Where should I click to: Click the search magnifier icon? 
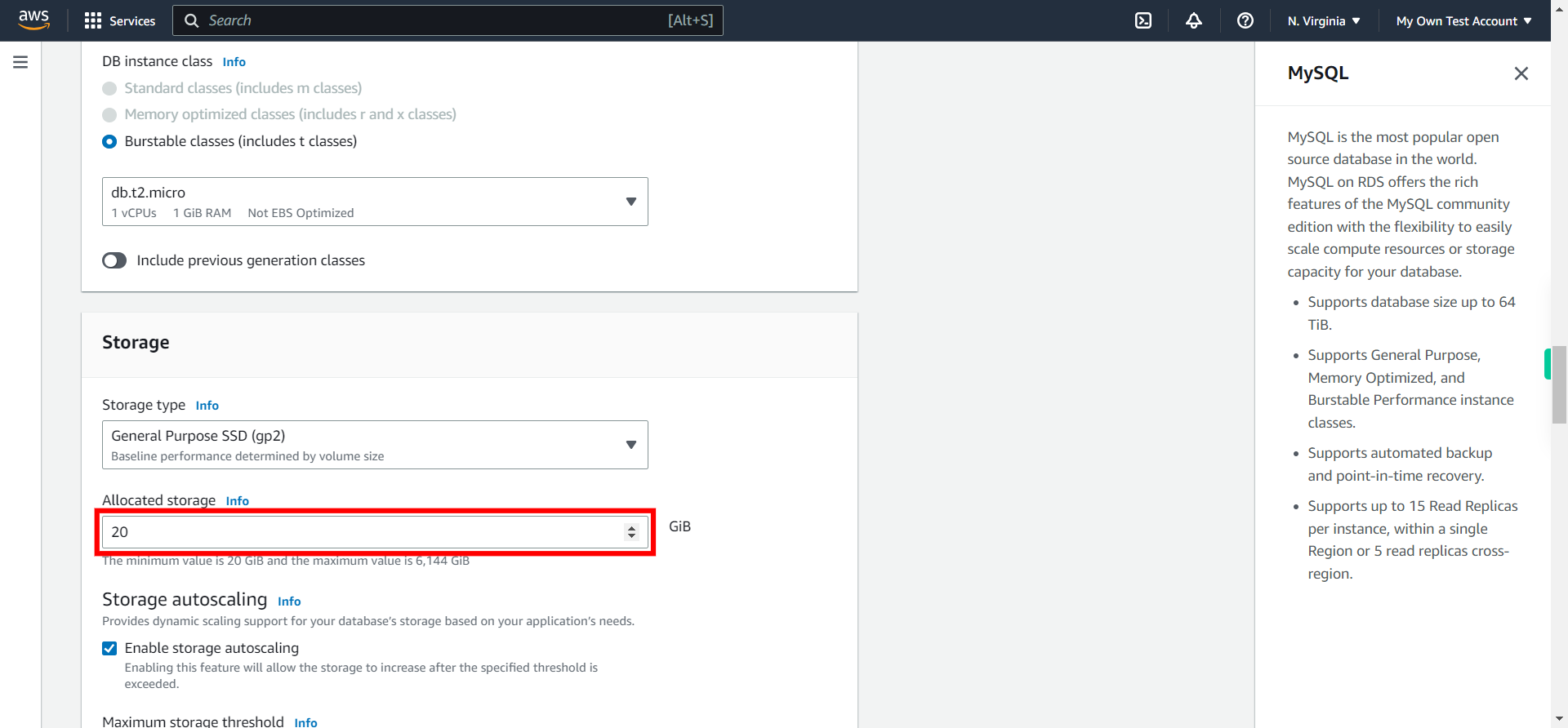pos(192,20)
